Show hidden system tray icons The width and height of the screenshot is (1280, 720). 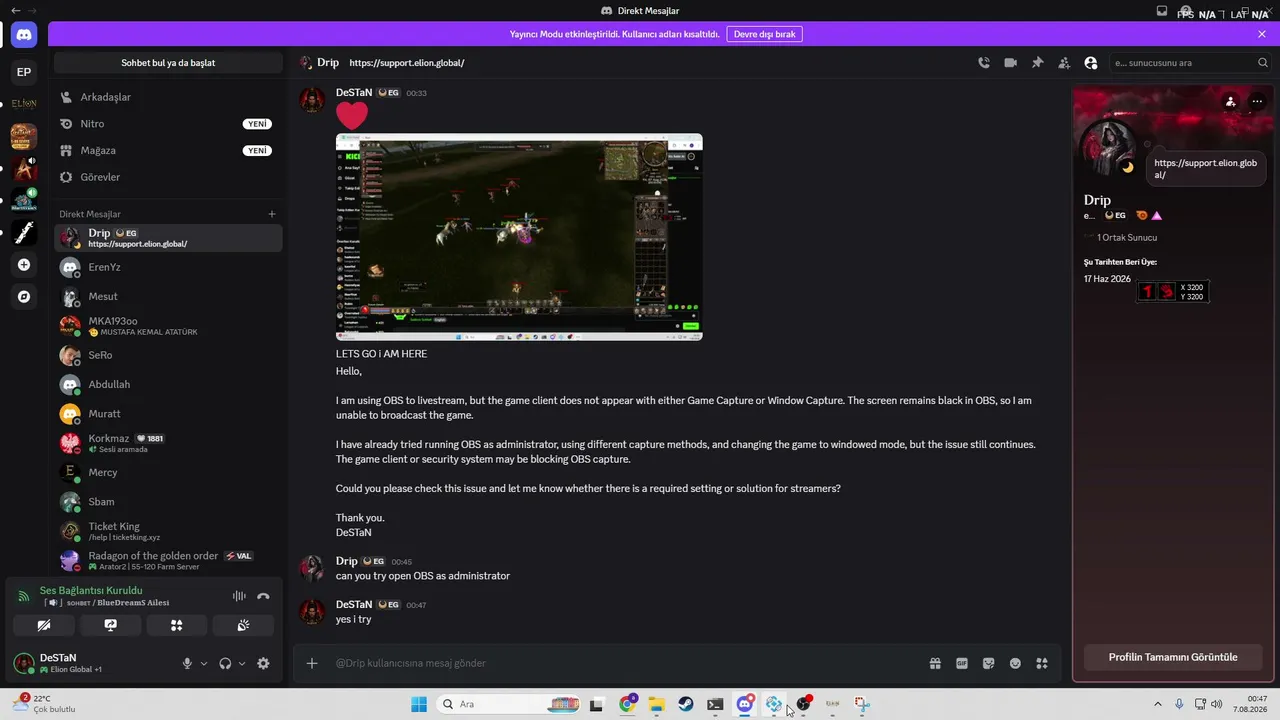1158,704
